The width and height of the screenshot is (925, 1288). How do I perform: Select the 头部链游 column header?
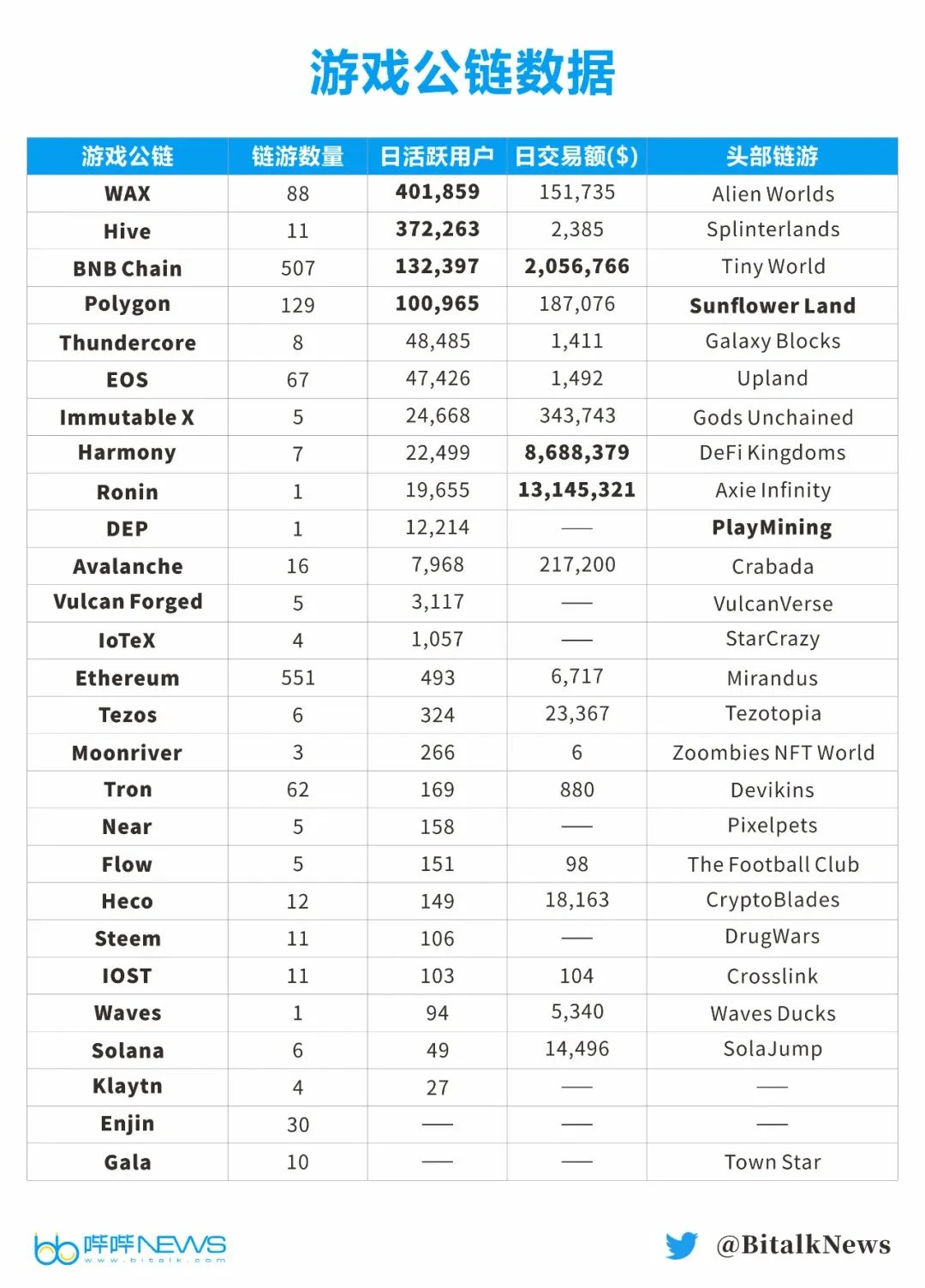point(772,157)
